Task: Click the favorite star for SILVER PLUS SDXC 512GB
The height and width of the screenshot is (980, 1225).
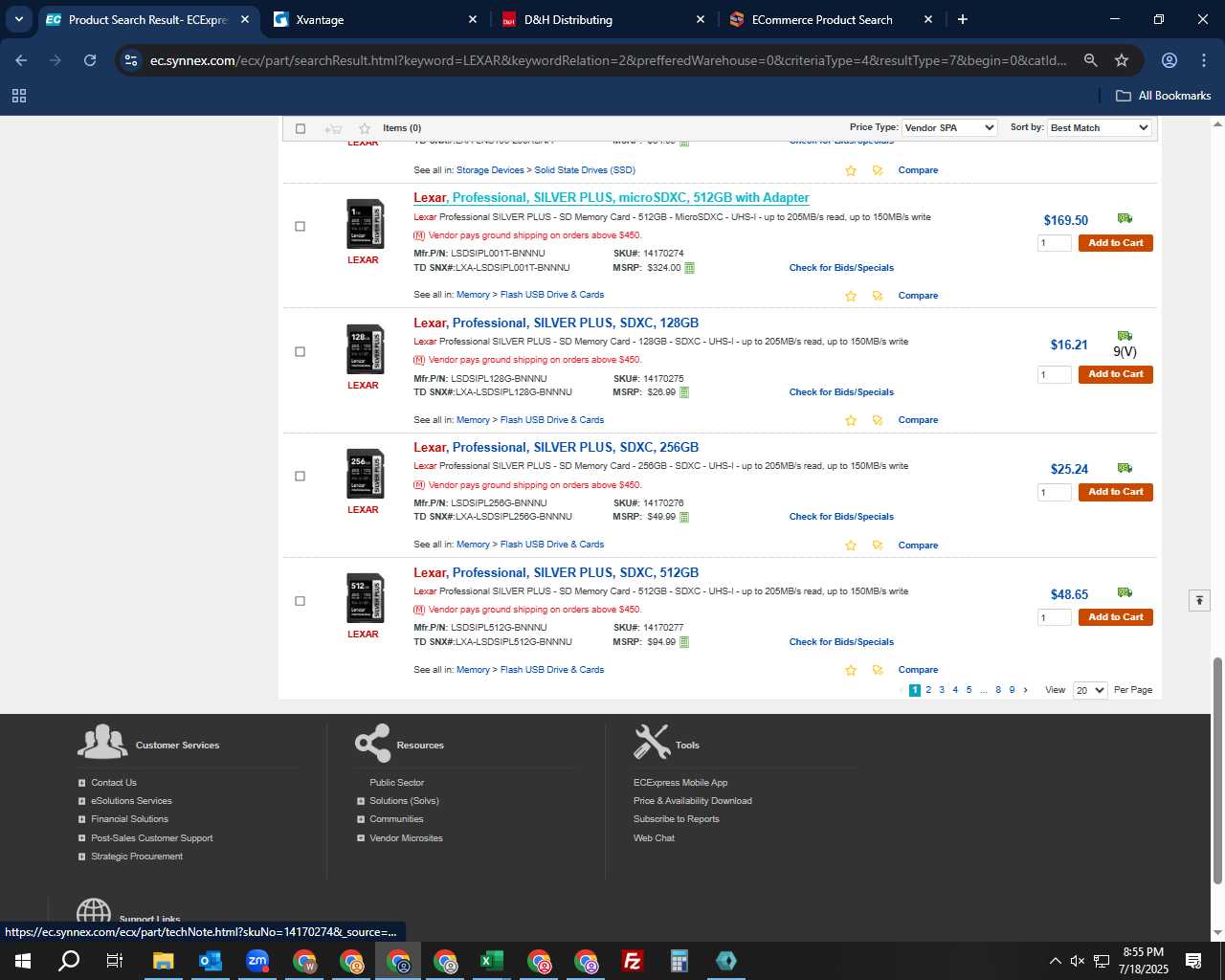Action: 851,670
